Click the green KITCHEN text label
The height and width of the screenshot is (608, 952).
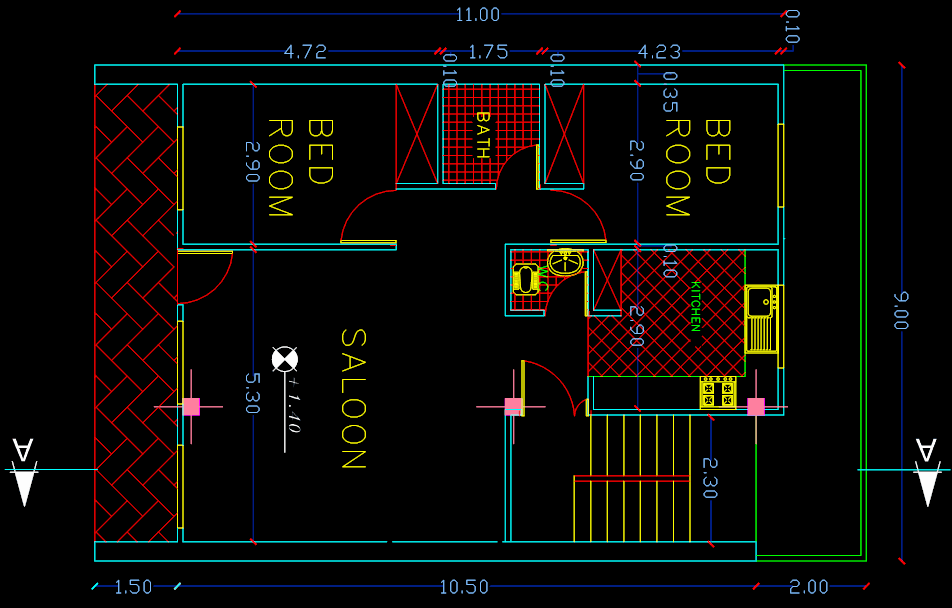pos(695,306)
